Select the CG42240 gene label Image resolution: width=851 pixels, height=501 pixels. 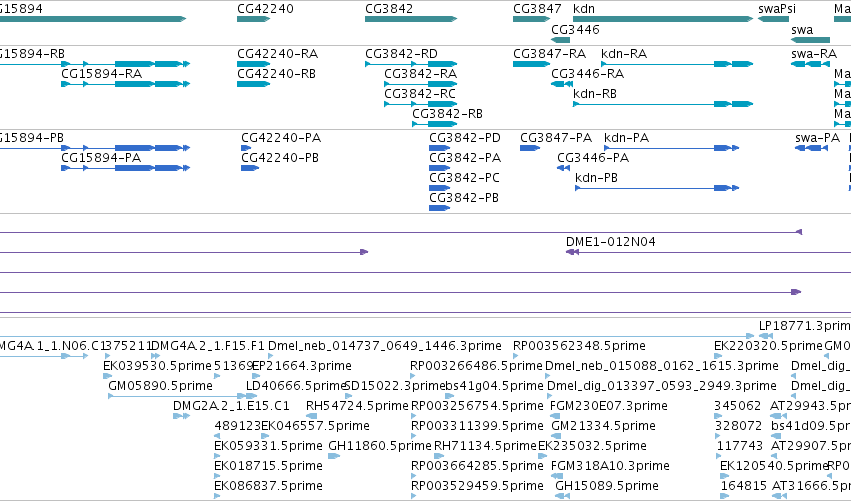tap(265, 9)
